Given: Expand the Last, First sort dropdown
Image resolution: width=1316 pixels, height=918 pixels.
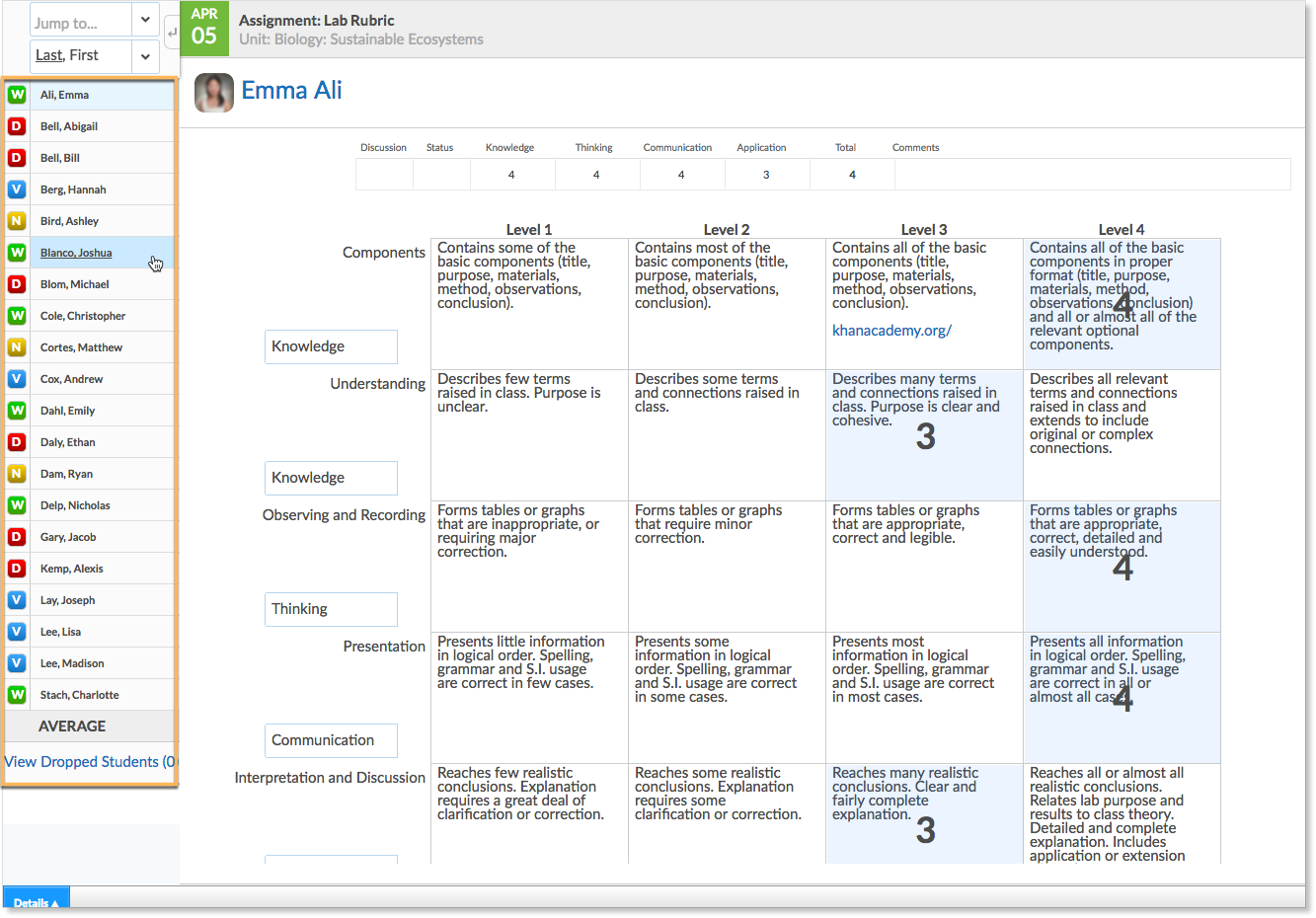Looking at the screenshot, I should pyautogui.click(x=144, y=56).
